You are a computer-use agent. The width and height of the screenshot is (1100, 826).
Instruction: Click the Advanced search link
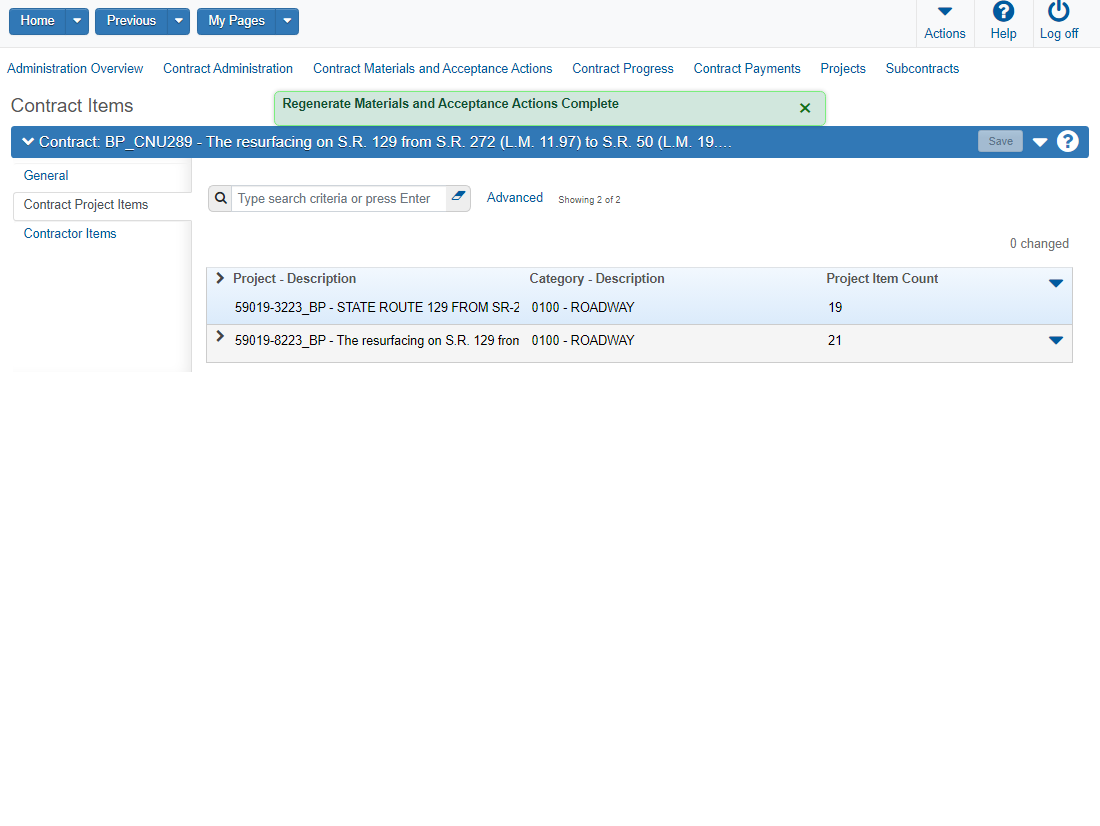[x=514, y=198]
